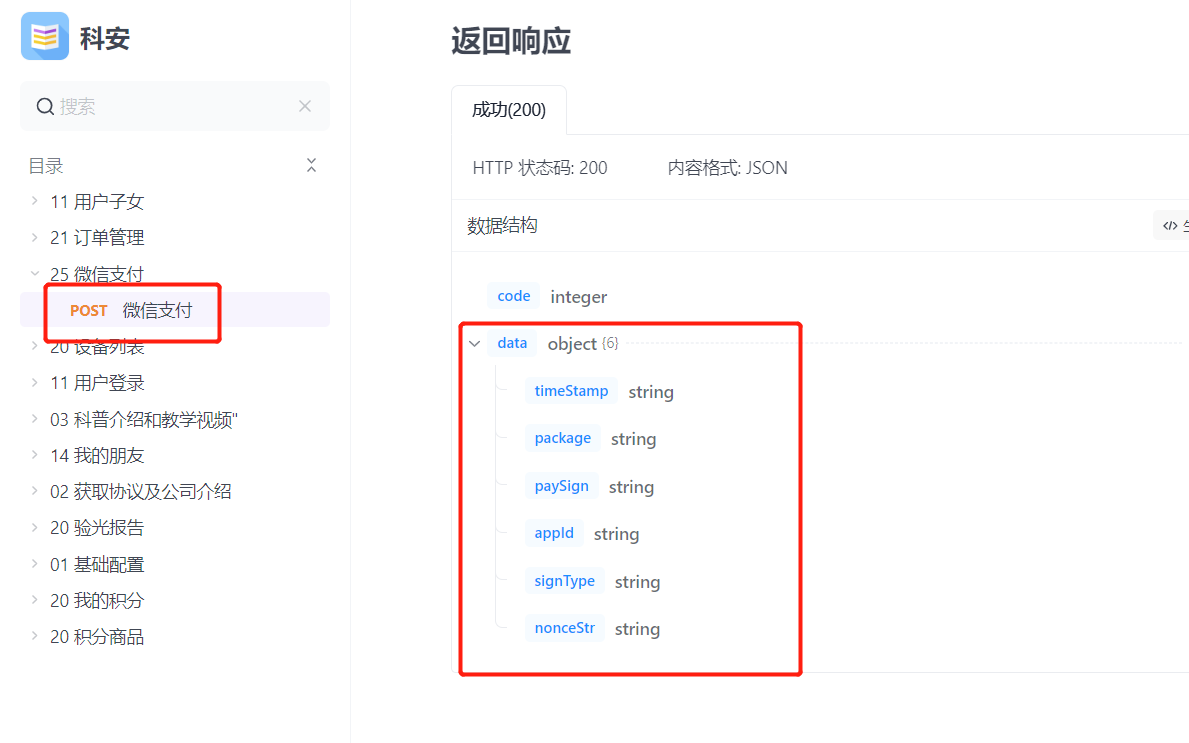Collapse all directories with the 目录 toggle icon
Image resolution: width=1189 pixels, height=743 pixels.
(311, 165)
